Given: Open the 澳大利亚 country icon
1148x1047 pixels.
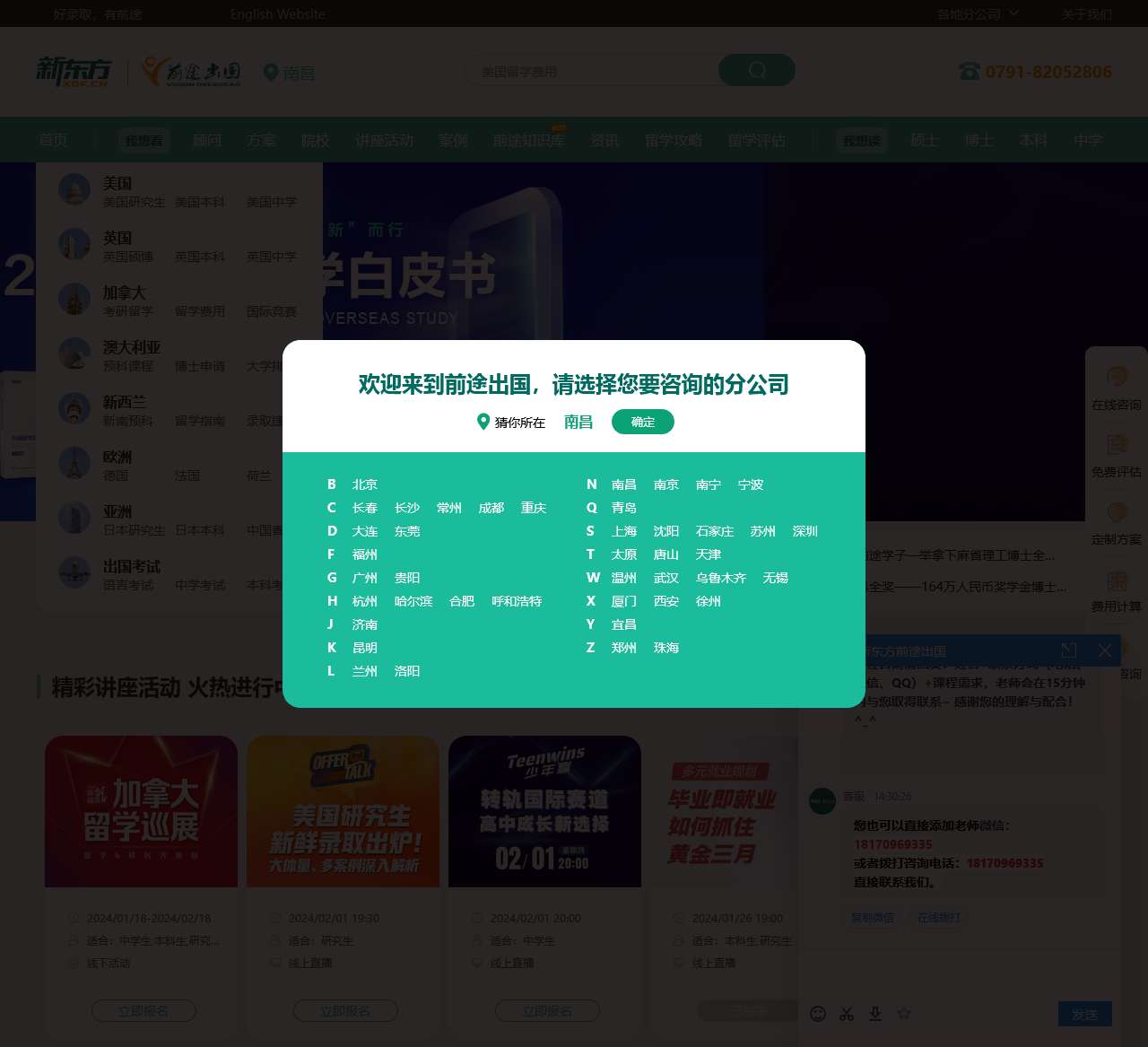Looking at the screenshot, I should 74,353.
